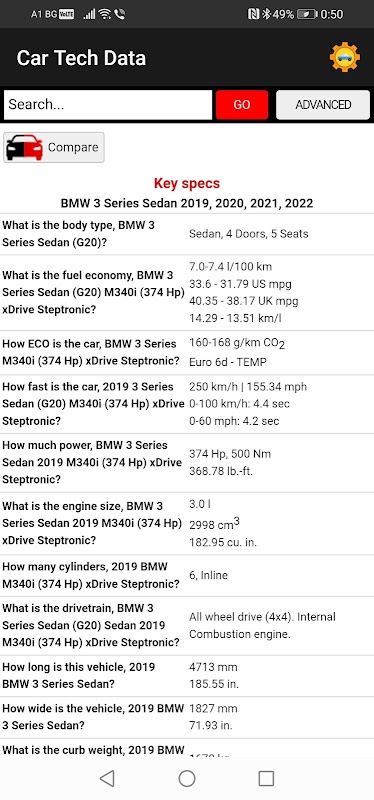Tap the Wi-Fi icon in status bar
This screenshot has width=374, height=800.
105,14
